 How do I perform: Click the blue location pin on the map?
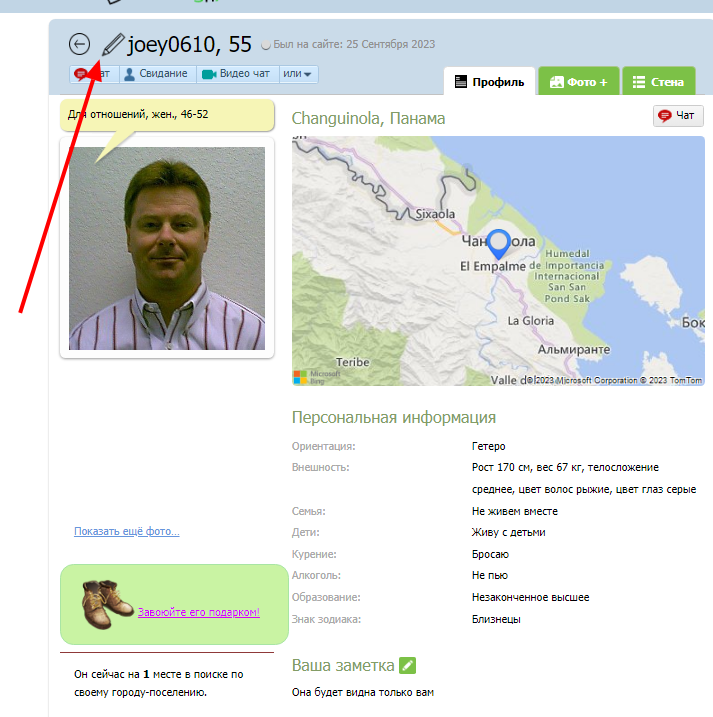(498, 244)
